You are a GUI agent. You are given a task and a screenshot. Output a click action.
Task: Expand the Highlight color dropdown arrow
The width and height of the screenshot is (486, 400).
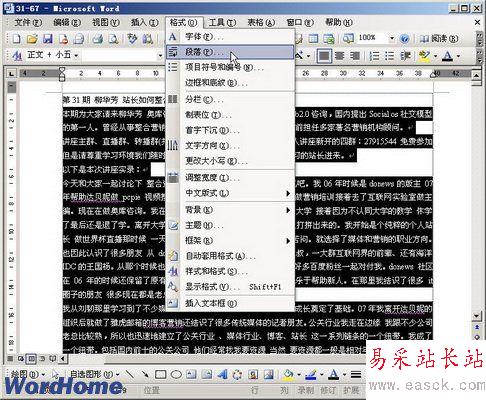point(435,56)
